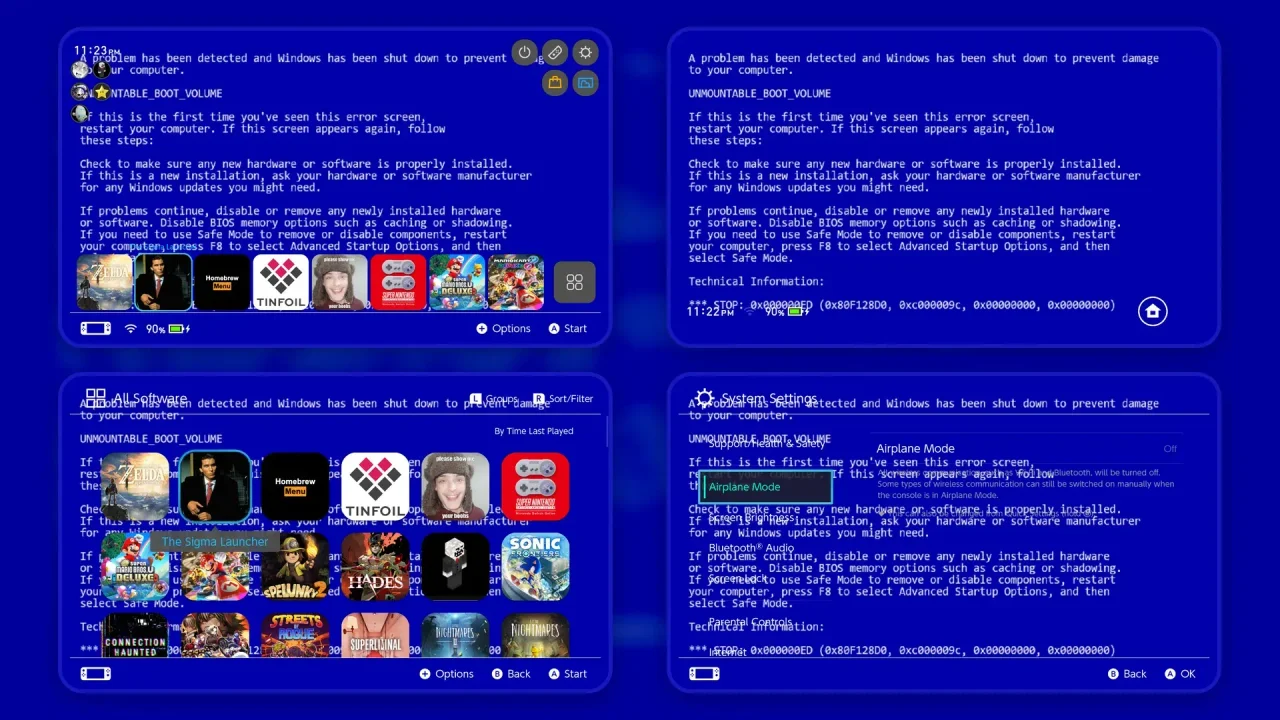This screenshot has width=1280, height=720.
Task: Click the 'By Time Last Played' label
Action: [x=534, y=431]
